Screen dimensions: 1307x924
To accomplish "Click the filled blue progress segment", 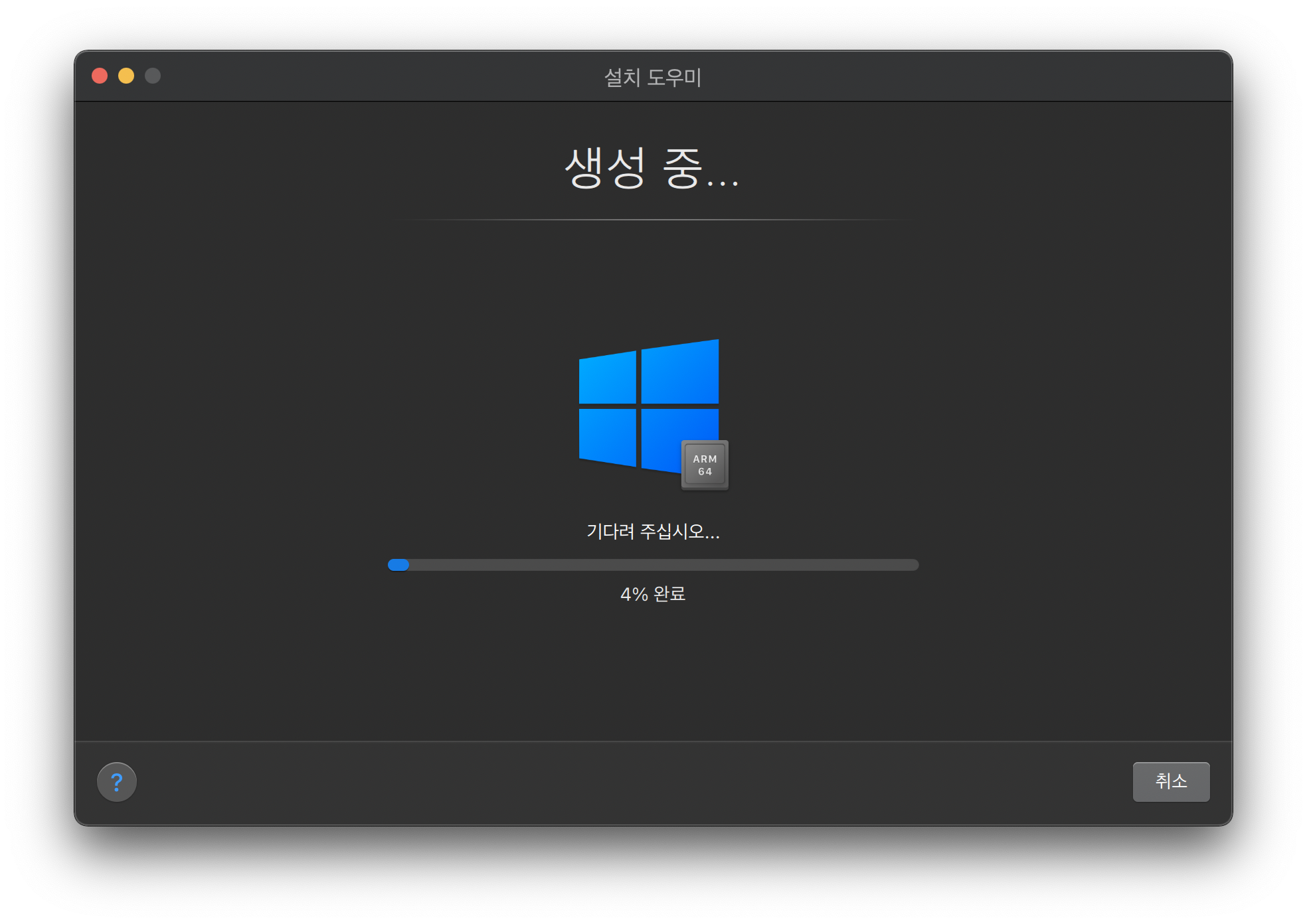I will tap(398, 565).
